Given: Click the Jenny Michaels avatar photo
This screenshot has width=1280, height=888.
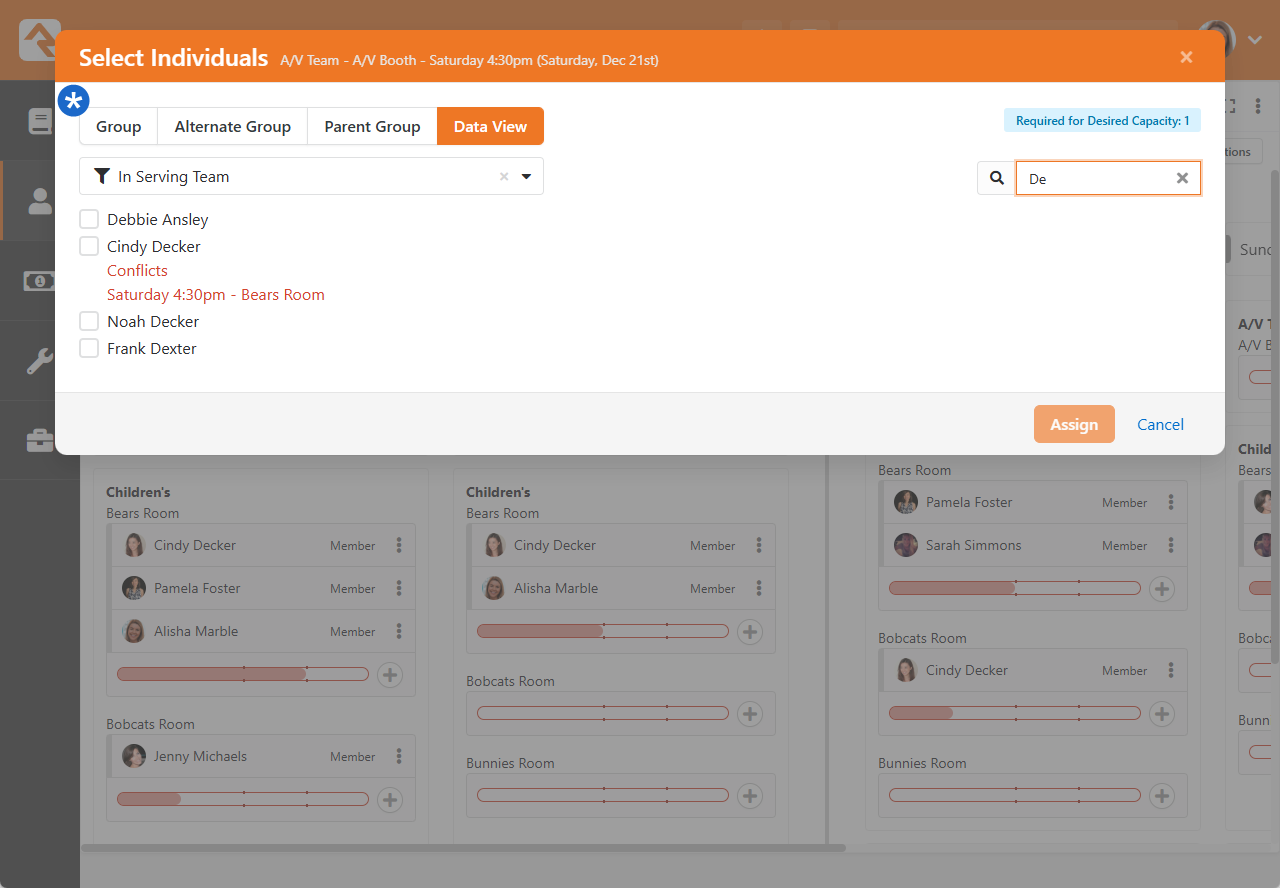Looking at the screenshot, I should 134,756.
